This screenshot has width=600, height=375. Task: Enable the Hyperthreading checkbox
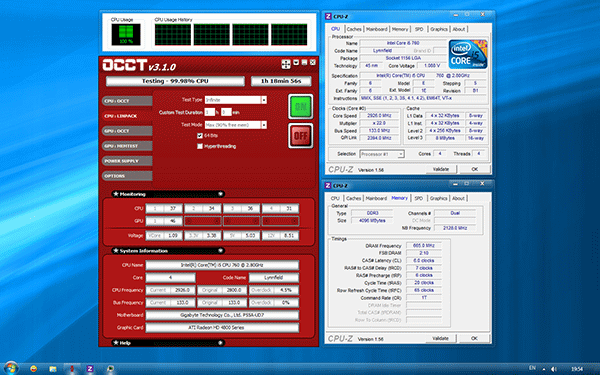(200, 146)
